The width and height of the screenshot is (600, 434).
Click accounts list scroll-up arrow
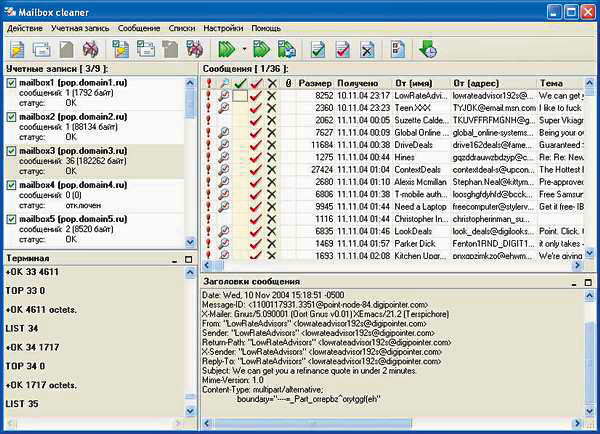tap(190, 83)
